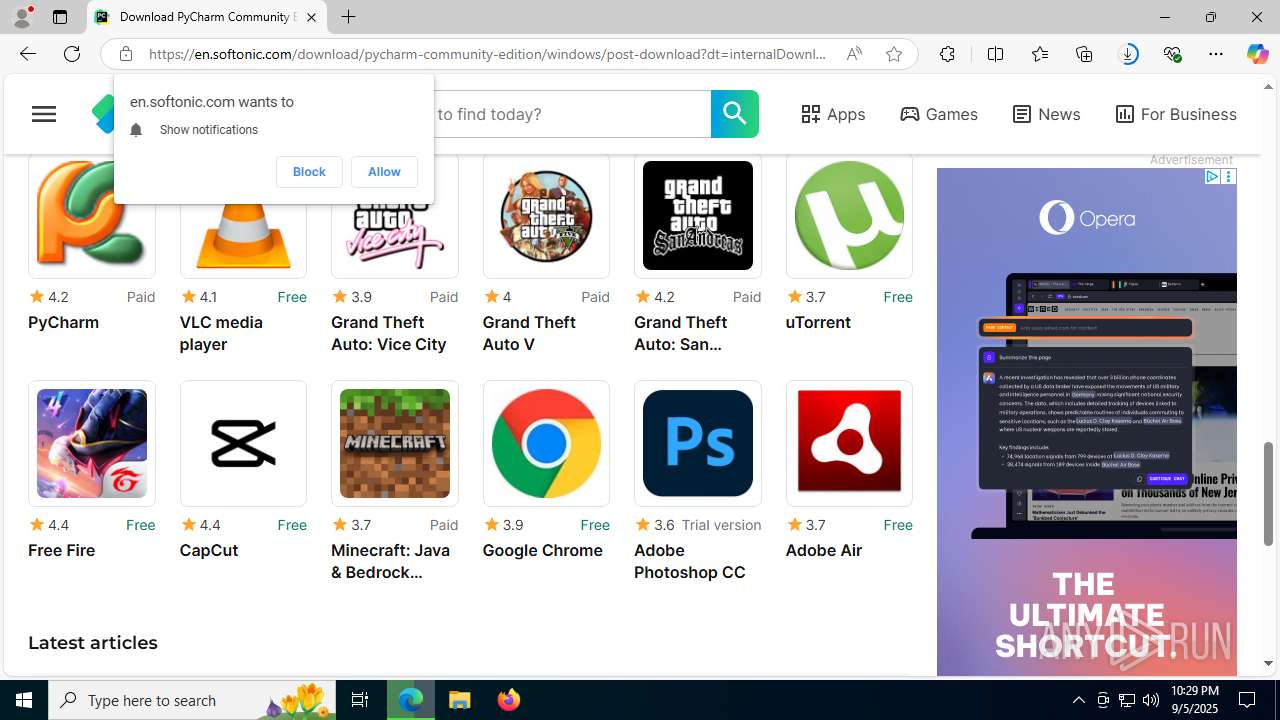The height and width of the screenshot is (720, 1280).
Task: Open the Google Chrome app icon
Action: 546,443
